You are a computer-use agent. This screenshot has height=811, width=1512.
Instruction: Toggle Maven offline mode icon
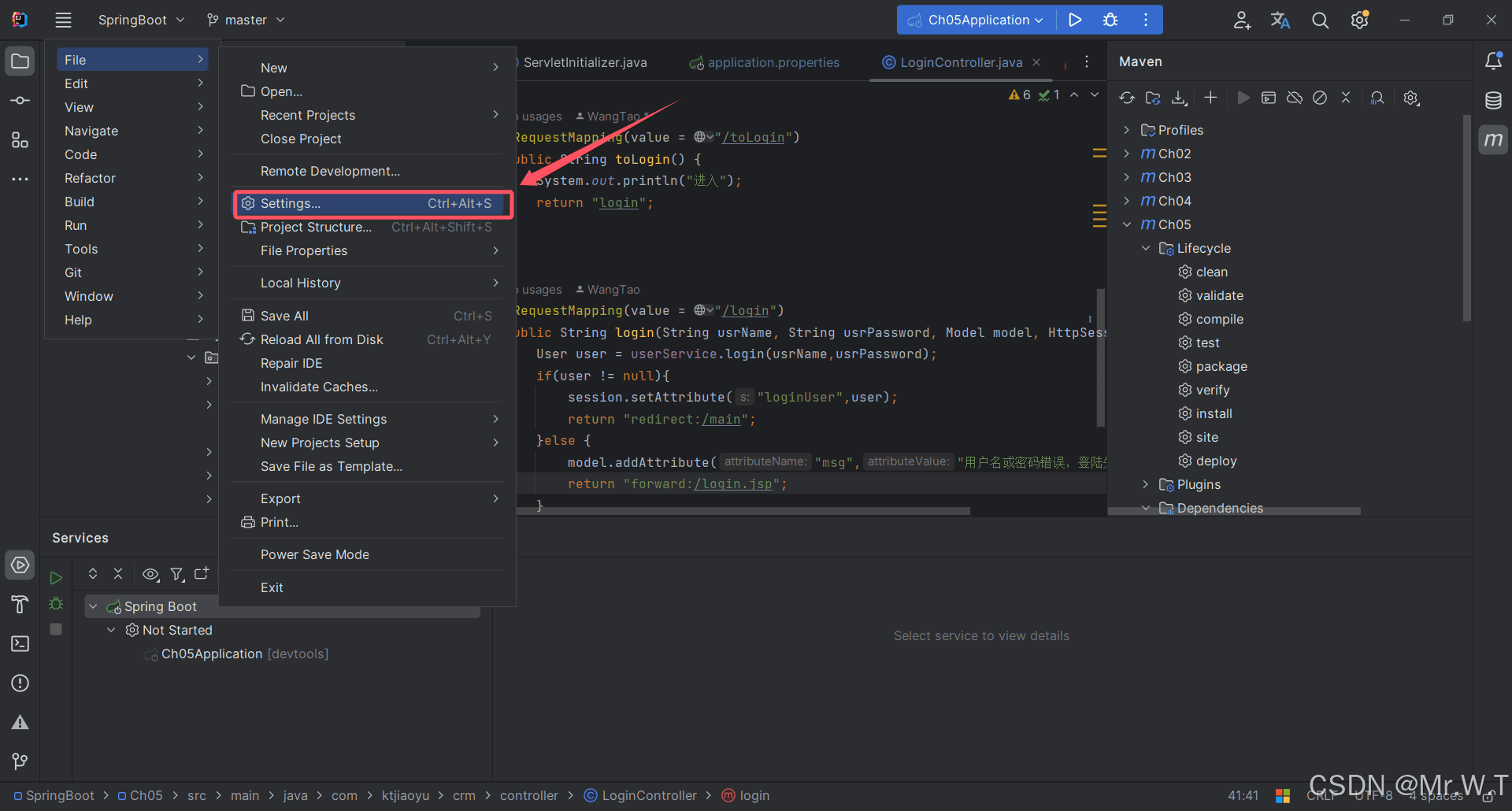(1295, 98)
